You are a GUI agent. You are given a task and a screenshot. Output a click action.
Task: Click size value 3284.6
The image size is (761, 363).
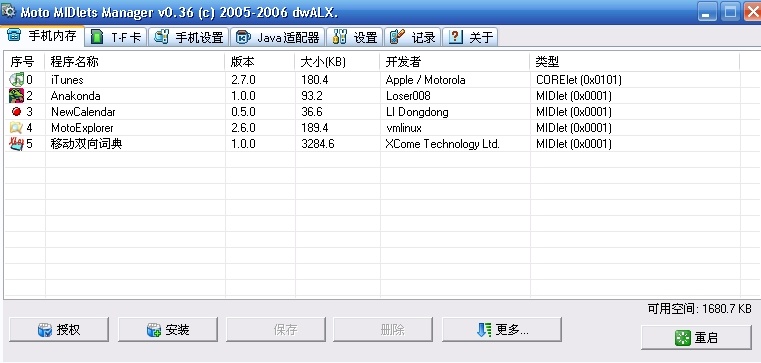[317, 144]
